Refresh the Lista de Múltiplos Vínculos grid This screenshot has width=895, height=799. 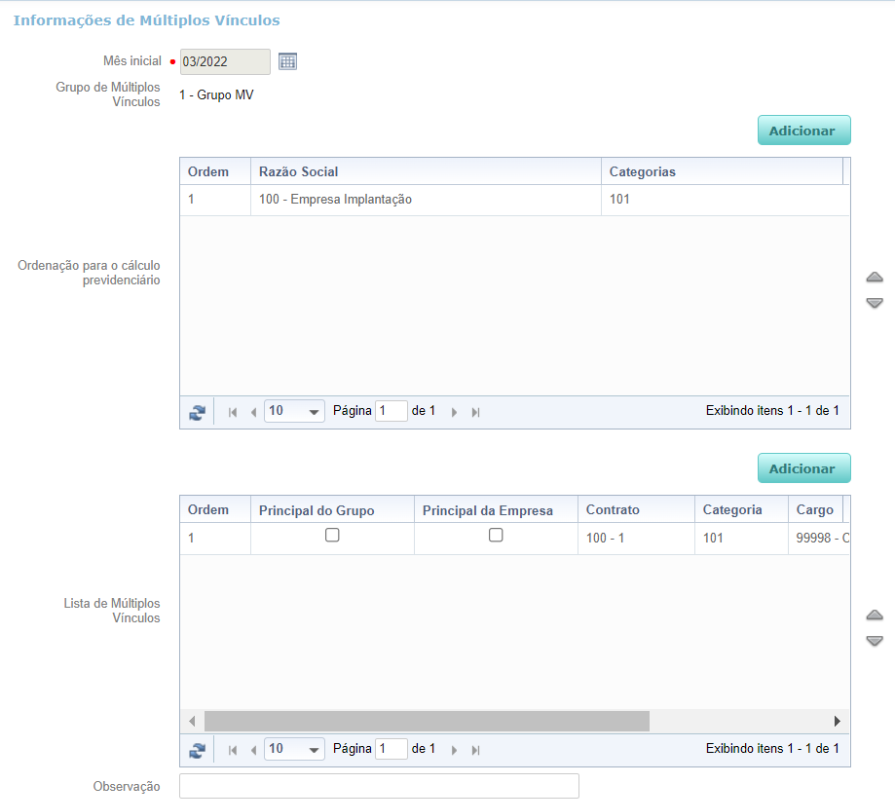(197, 750)
